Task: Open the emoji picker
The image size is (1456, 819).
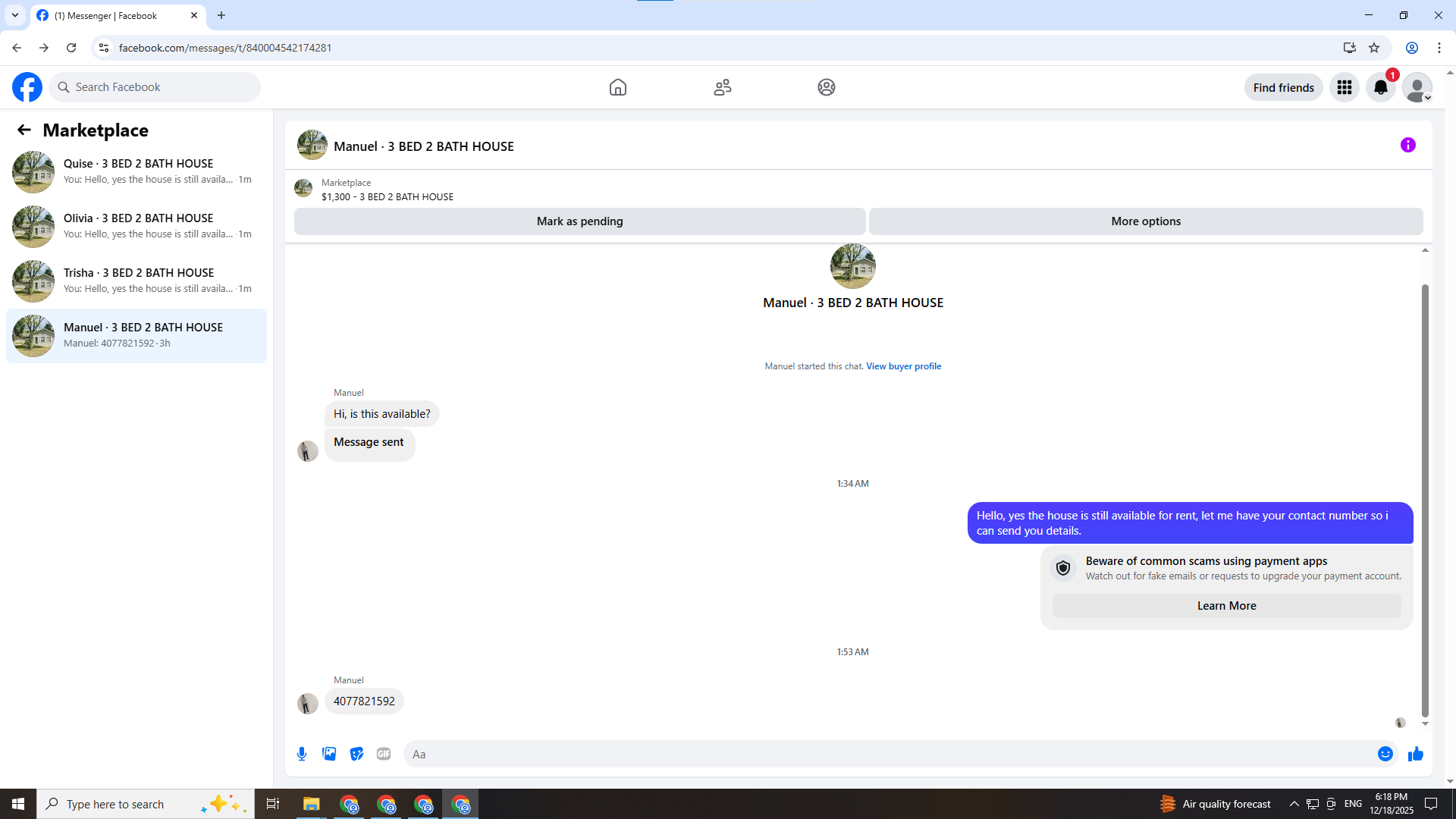Action: point(1385,754)
